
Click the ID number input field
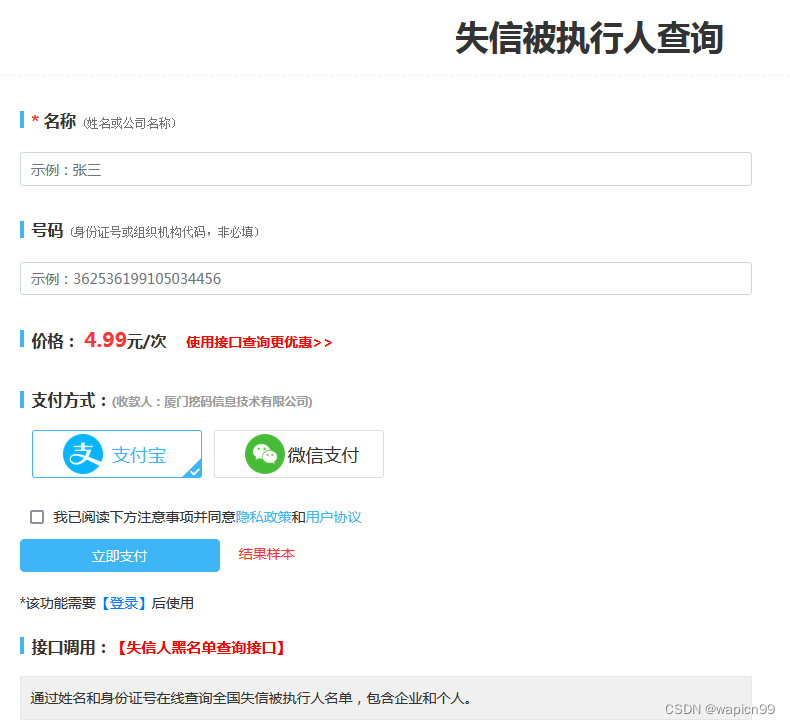(x=385, y=279)
